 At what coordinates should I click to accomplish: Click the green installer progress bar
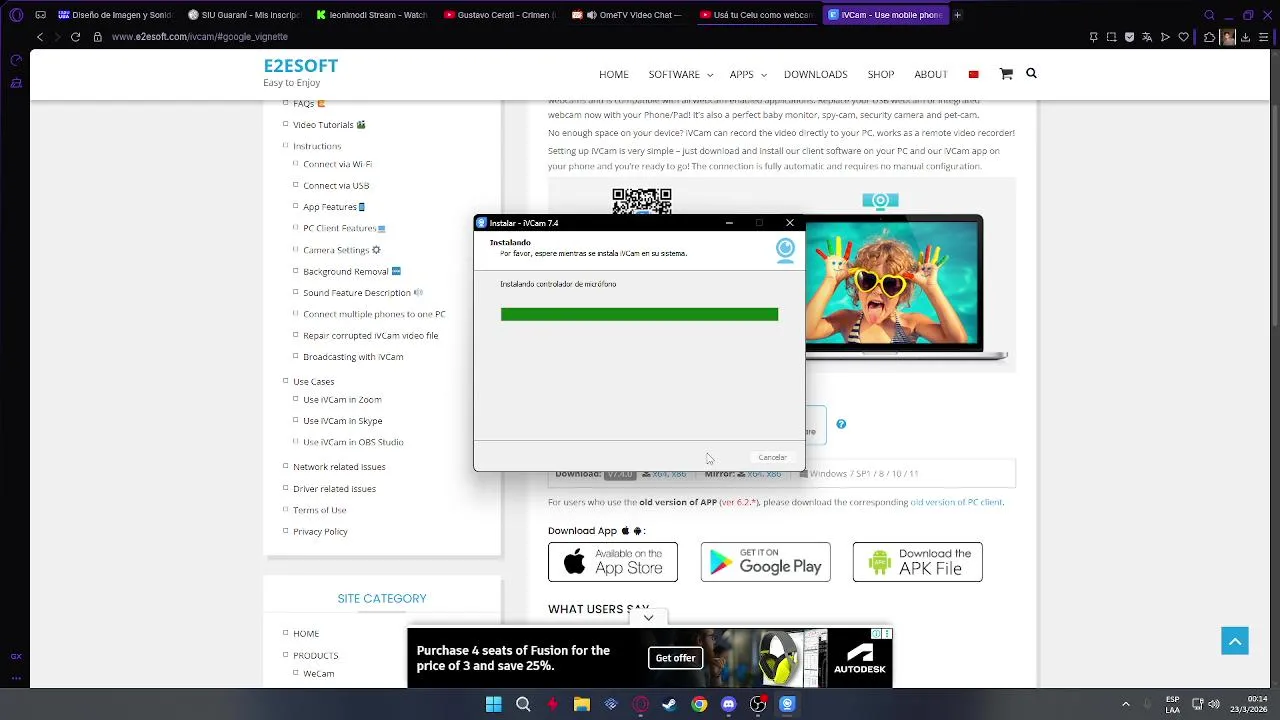[639, 314]
